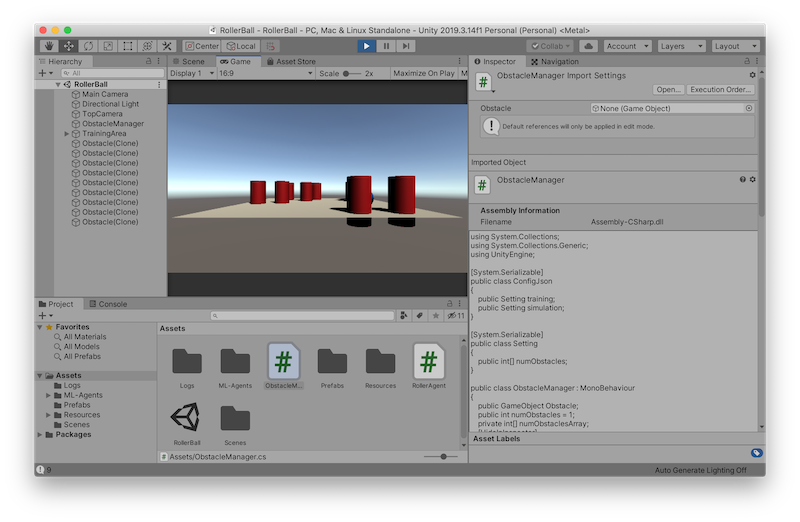Click Project search field
Screen dimensions: 800x522
303,315
